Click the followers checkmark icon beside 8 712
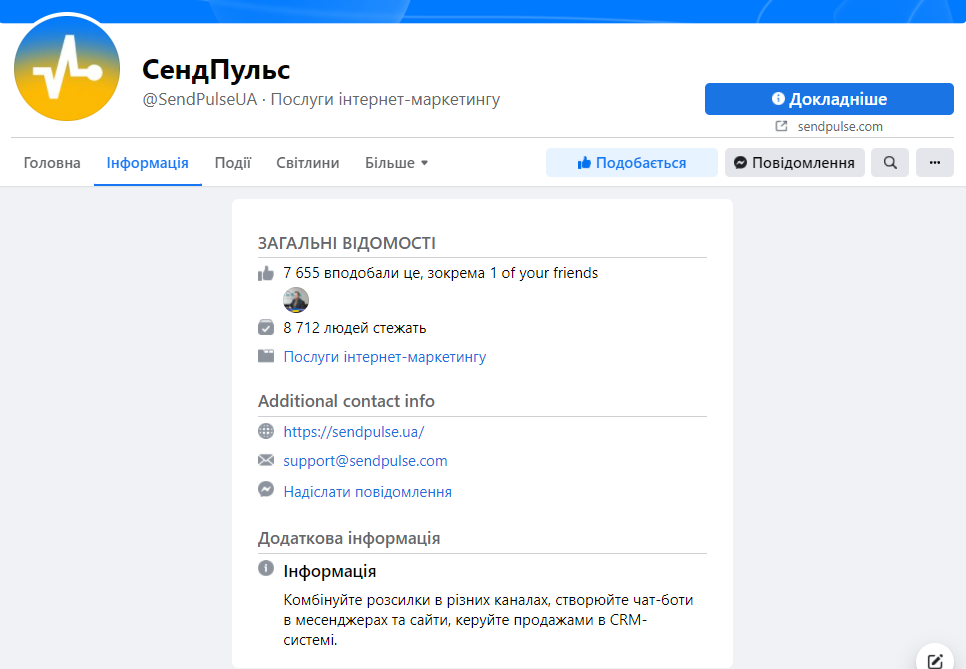Screen dimensions: 966x669 [266, 327]
